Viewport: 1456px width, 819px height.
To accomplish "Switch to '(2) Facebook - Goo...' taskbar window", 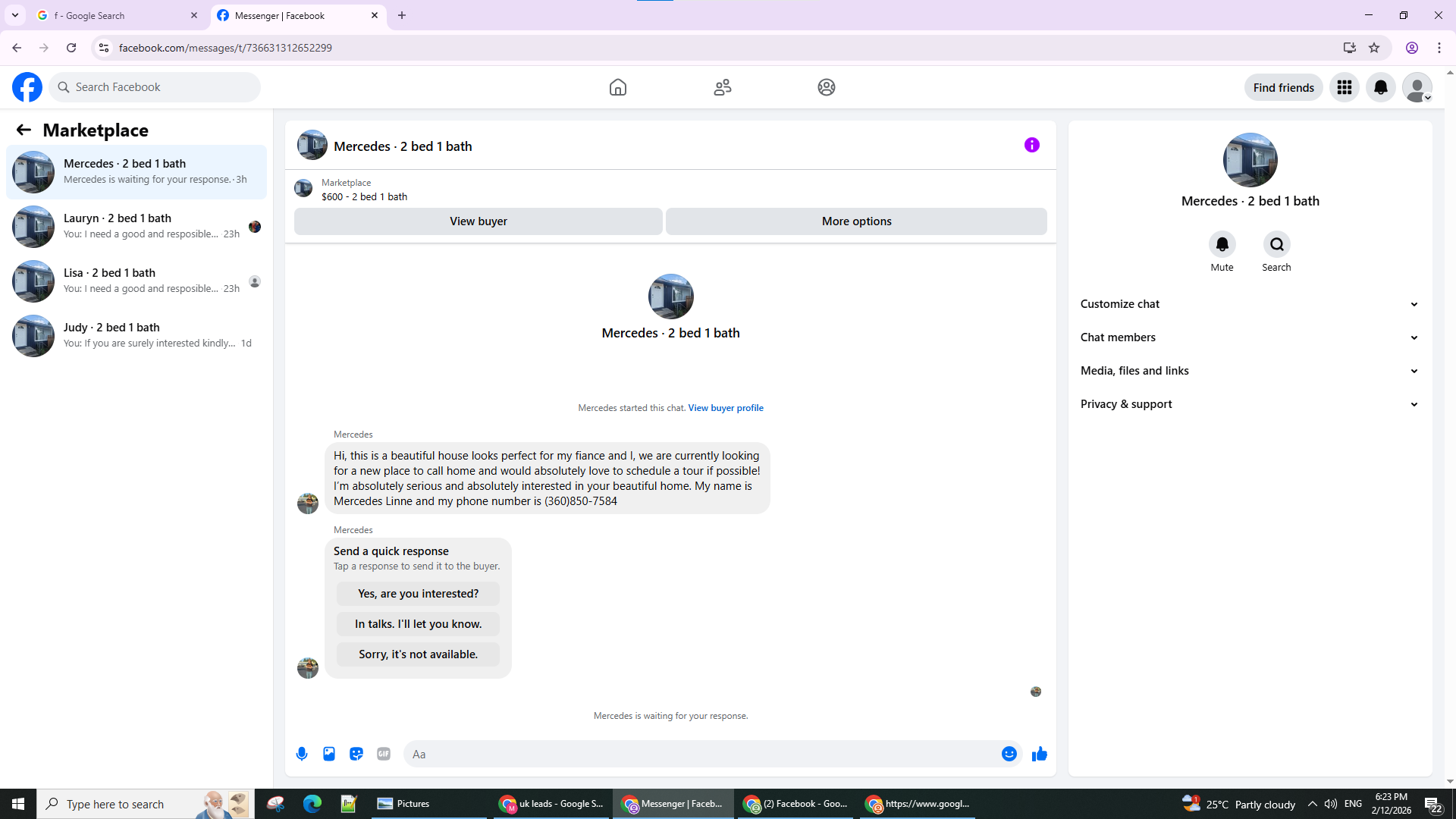I will (x=795, y=804).
